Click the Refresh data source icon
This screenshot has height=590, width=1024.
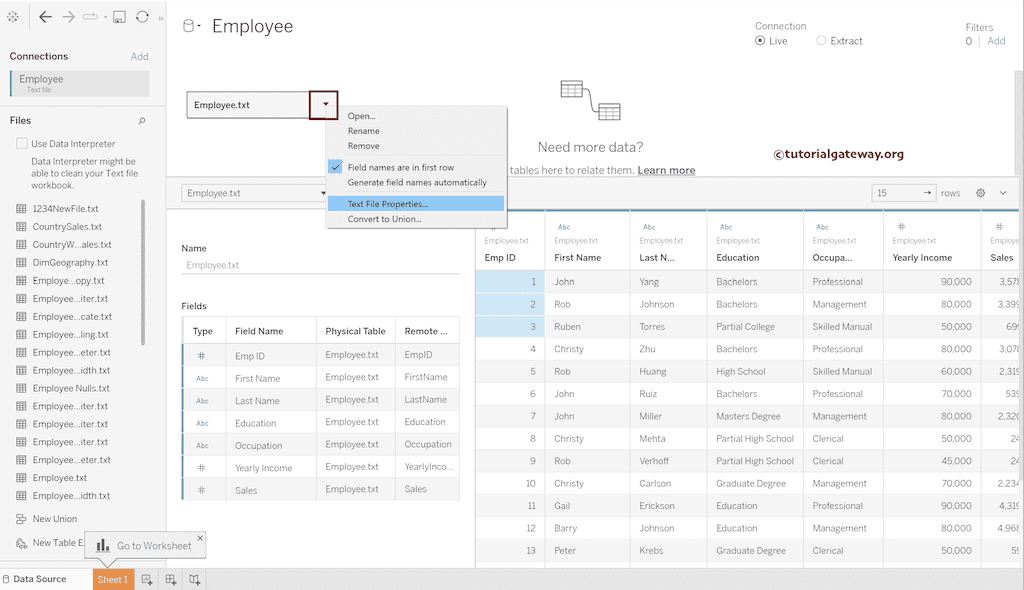click(141, 16)
